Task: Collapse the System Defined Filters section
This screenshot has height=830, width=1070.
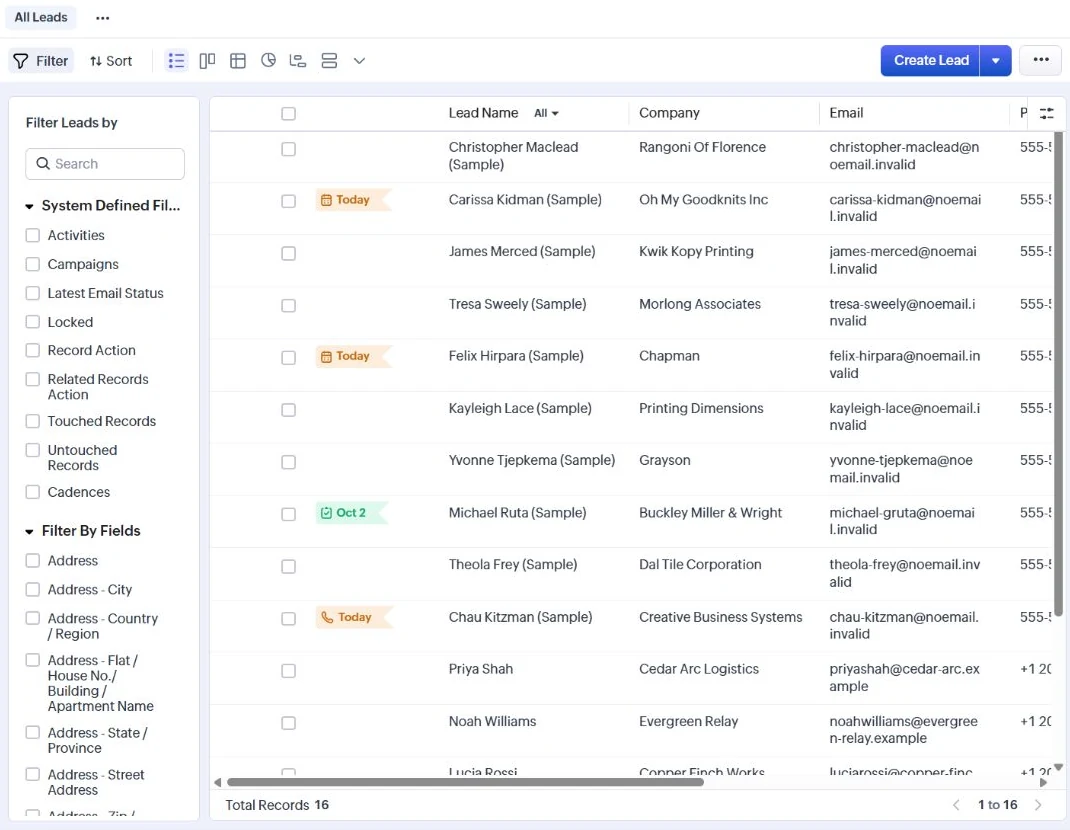Action: (29, 206)
